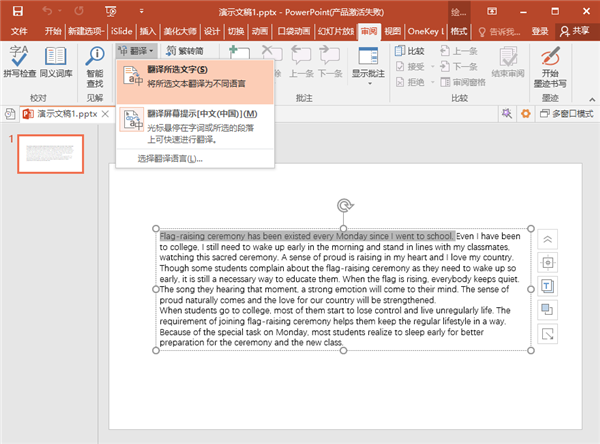This screenshot has height=444, width=600.
Task: Select 演示文稿1.pptx document tab
Action: click(65, 114)
